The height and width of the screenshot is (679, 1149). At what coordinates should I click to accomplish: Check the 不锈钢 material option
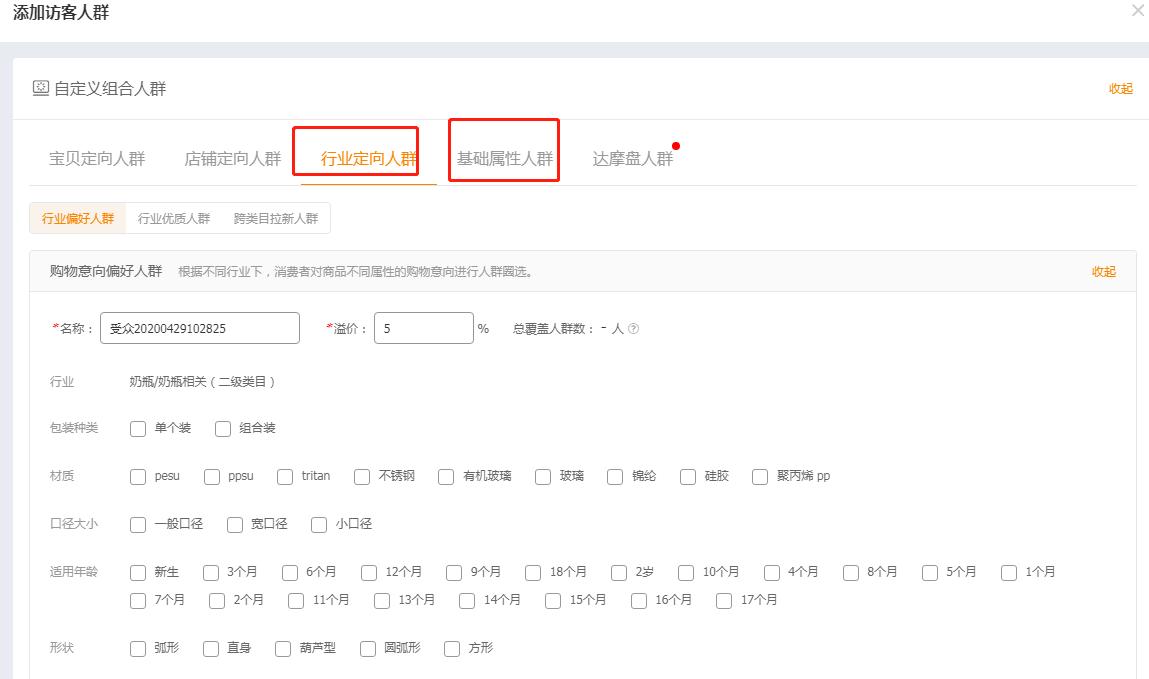(x=361, y=476)
